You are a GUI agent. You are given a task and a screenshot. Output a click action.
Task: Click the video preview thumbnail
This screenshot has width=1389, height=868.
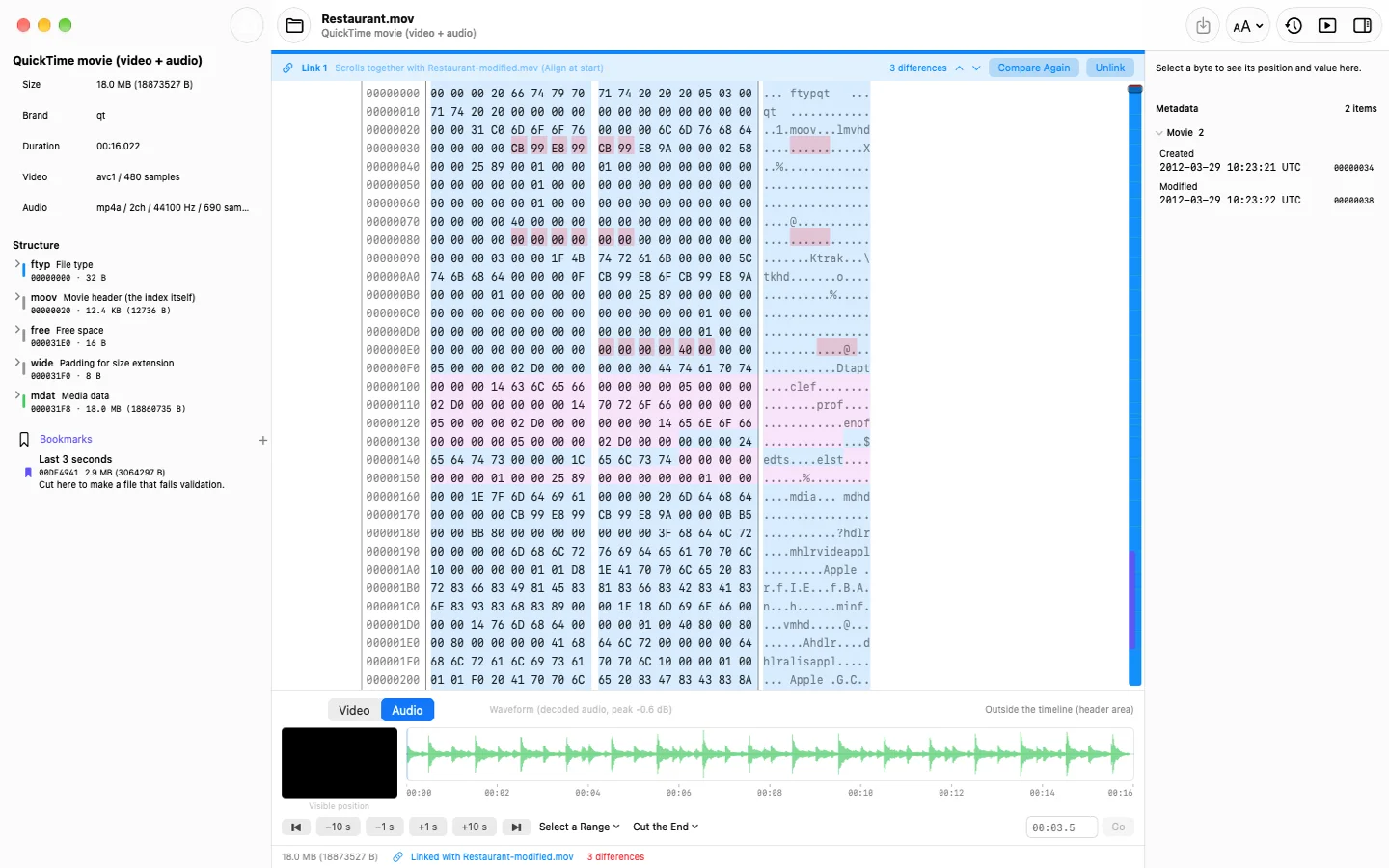pyautogui.click(x=340, y=763)
